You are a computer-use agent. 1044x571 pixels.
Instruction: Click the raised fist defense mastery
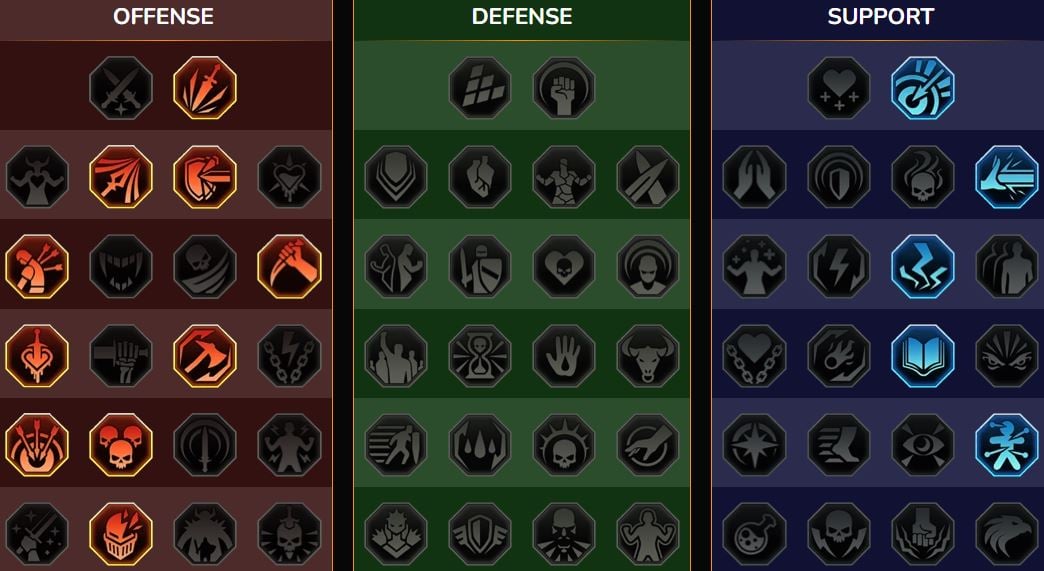point(564,88)
